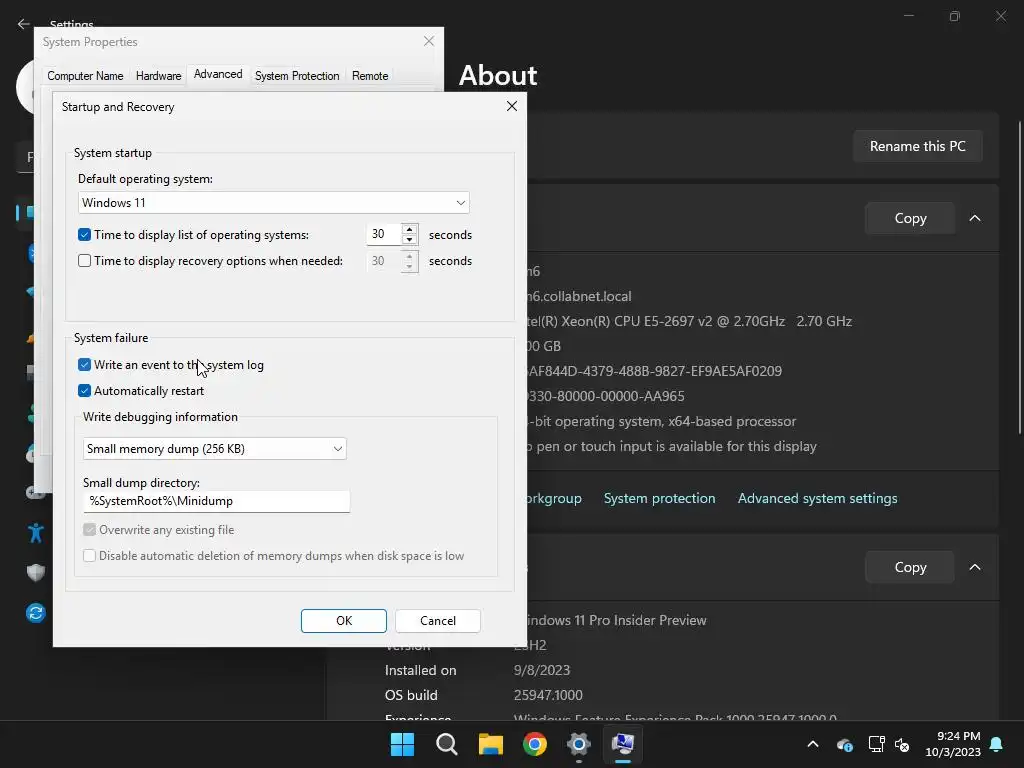This screenshot has width=1024, height=768.
Task: Cancel the Startup and Recovery dialog
Action: [438, 620]
